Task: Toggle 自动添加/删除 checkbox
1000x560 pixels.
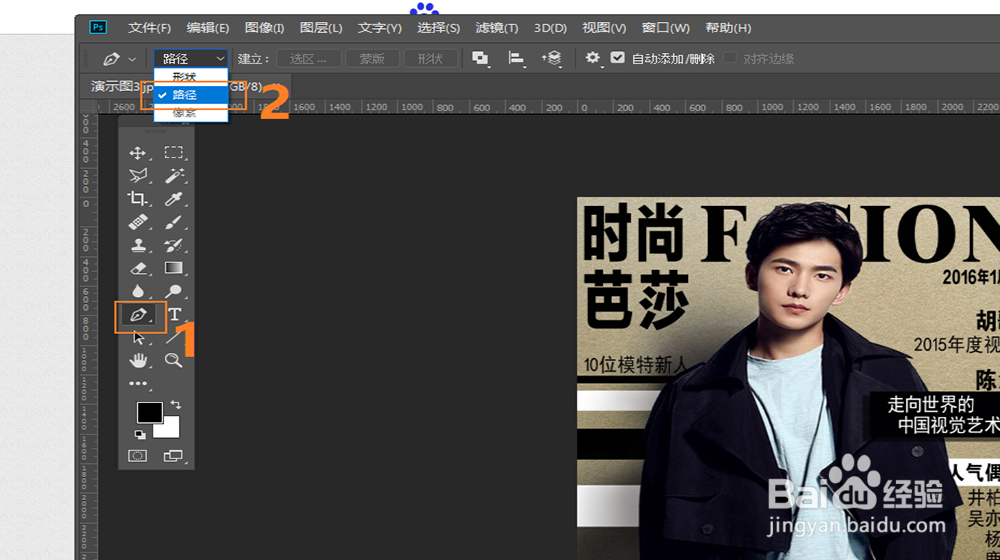Action: click(x=617, y=58)
